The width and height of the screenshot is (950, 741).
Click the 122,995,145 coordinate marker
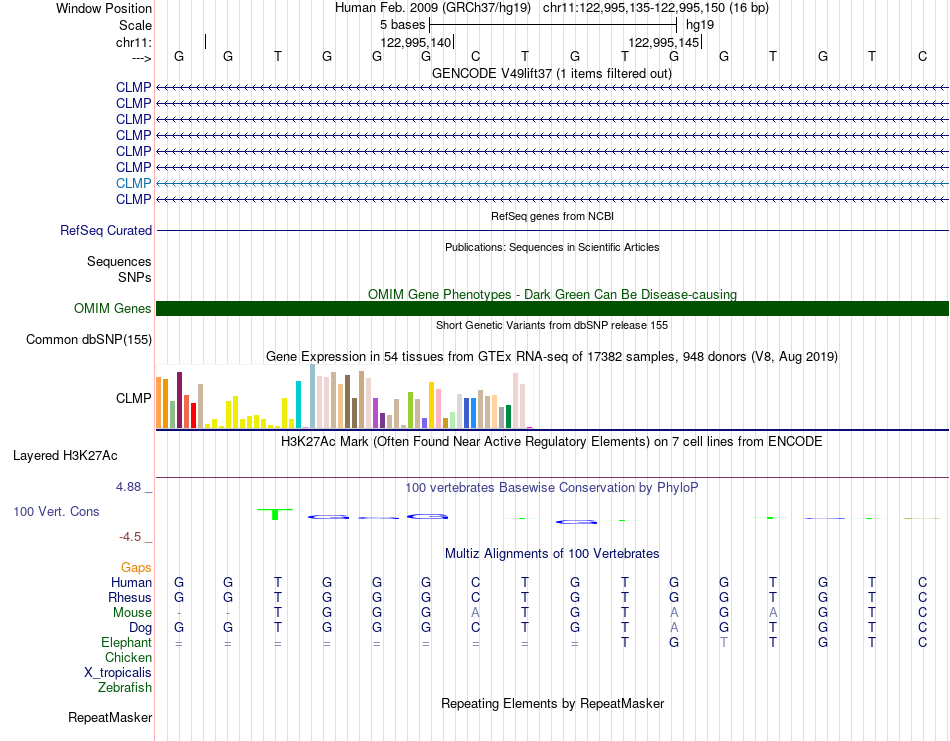coord(664,42)
